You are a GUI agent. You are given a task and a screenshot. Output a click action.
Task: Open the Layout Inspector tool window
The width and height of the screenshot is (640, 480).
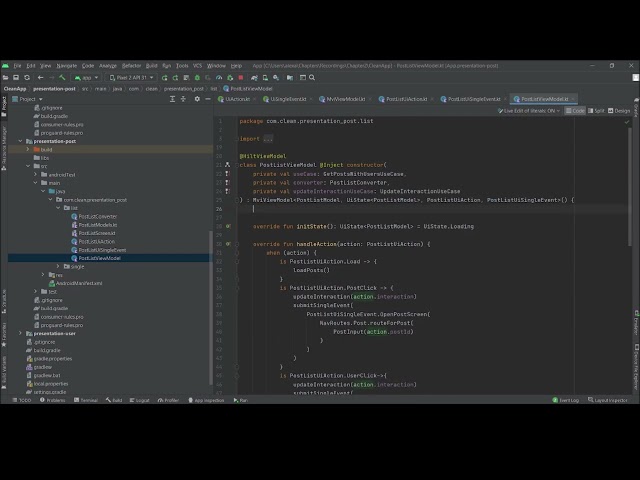coord(608,400)
